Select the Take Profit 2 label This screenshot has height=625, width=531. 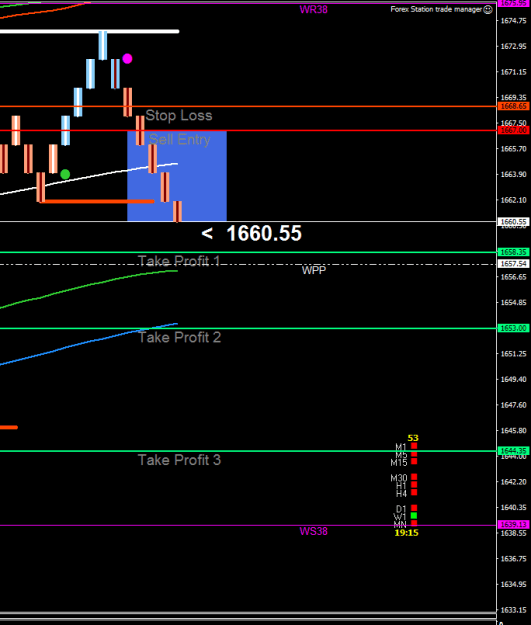coord(179,337)
